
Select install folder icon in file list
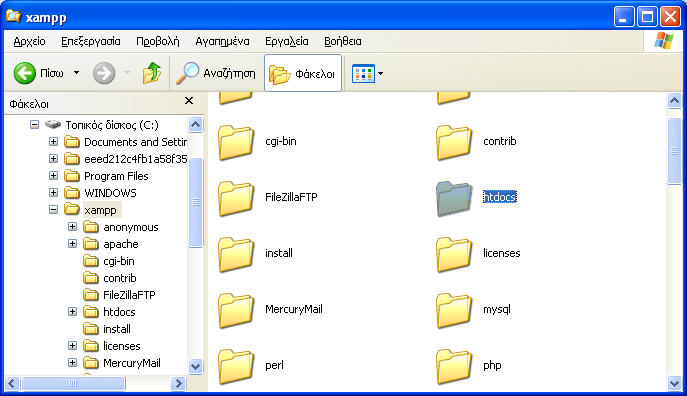point(236,254)
